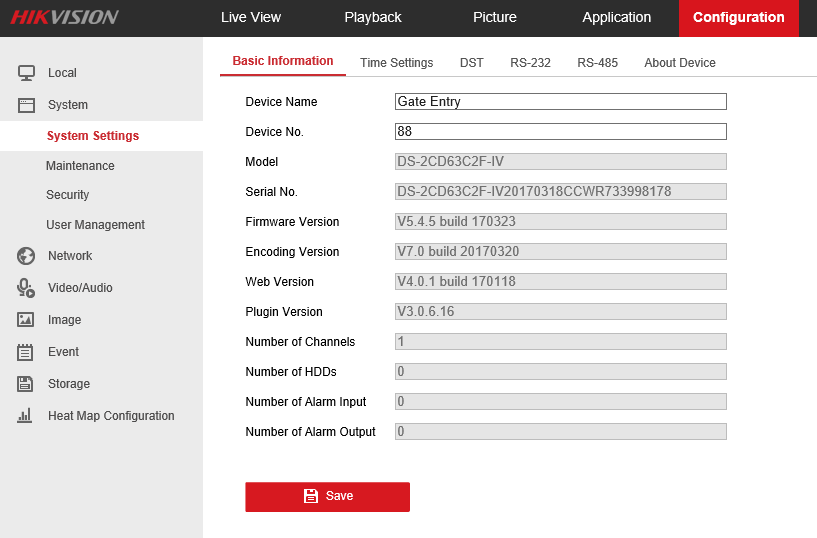Open Maintenance under System
Image resolution: width=817 pixels, height=538 pixels.
pos(80,166)
